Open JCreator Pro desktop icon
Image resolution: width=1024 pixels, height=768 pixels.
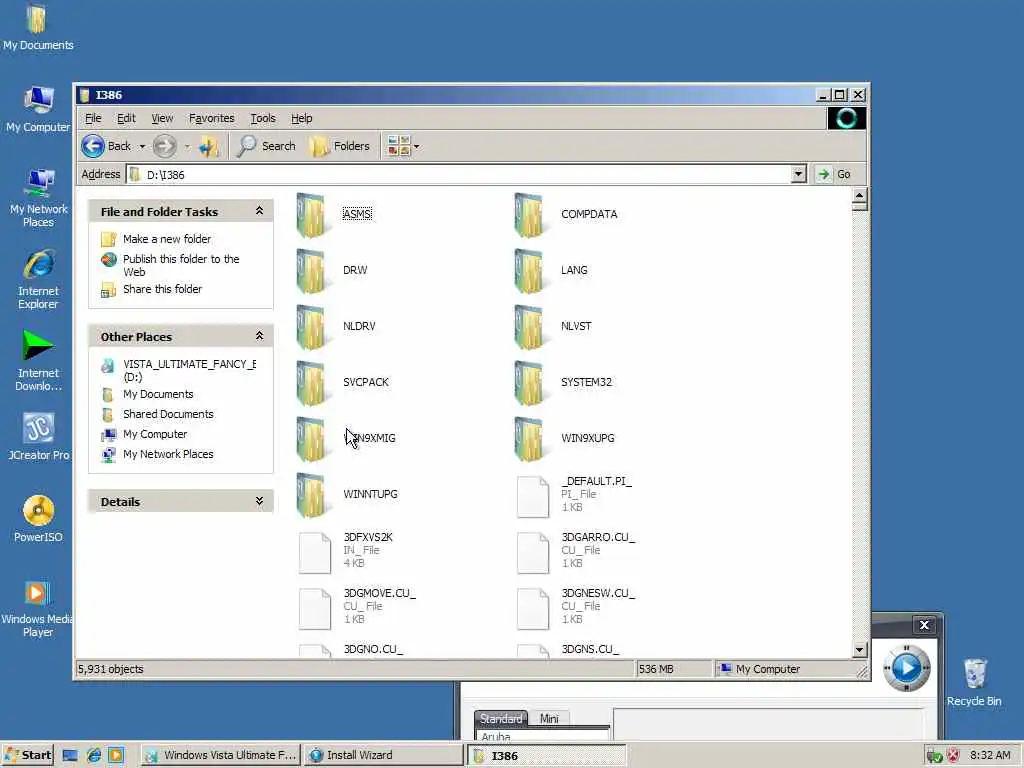click(x=38, y=437)
